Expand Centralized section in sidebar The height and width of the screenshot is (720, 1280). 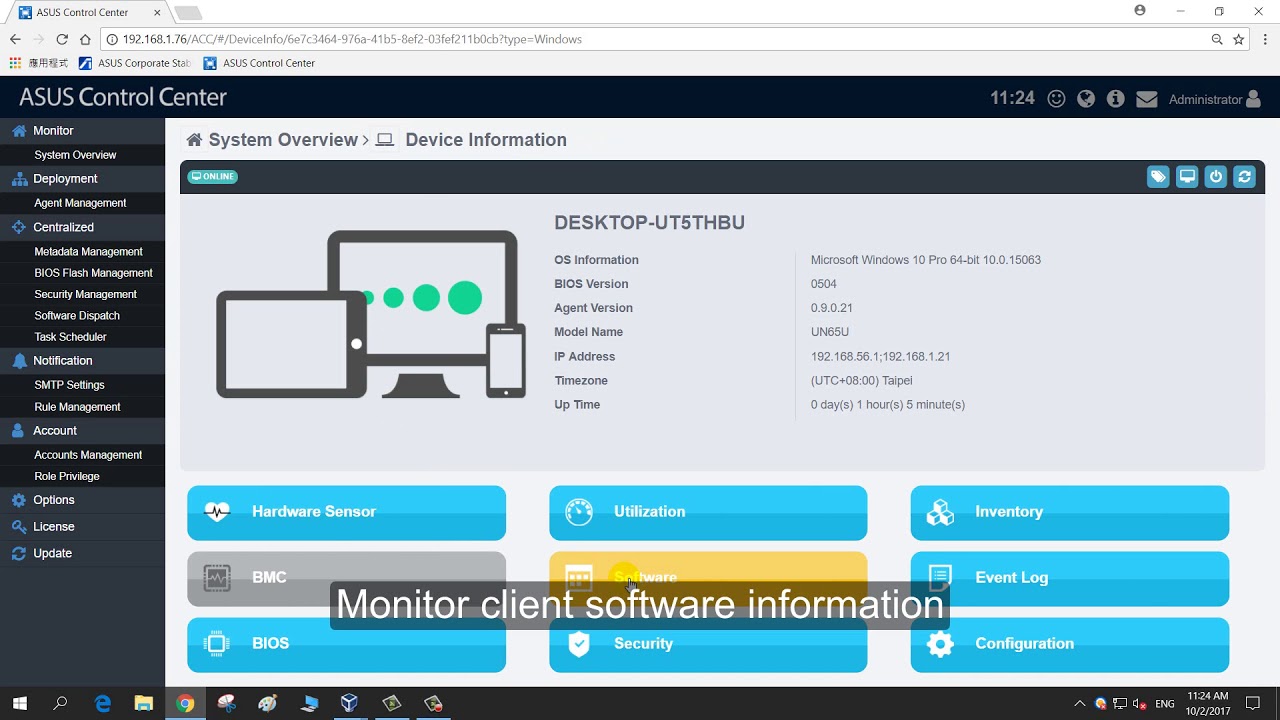tap(82, 227)
